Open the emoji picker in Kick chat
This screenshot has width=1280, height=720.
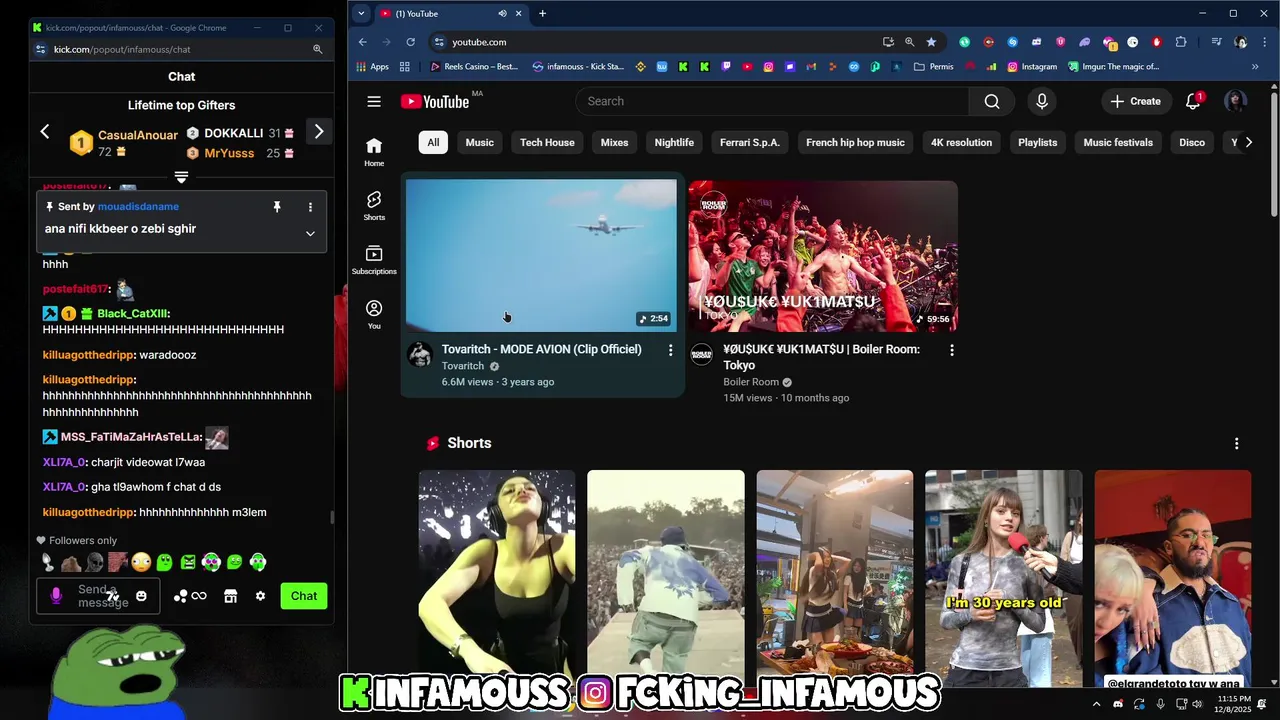(x=141, y=596)
